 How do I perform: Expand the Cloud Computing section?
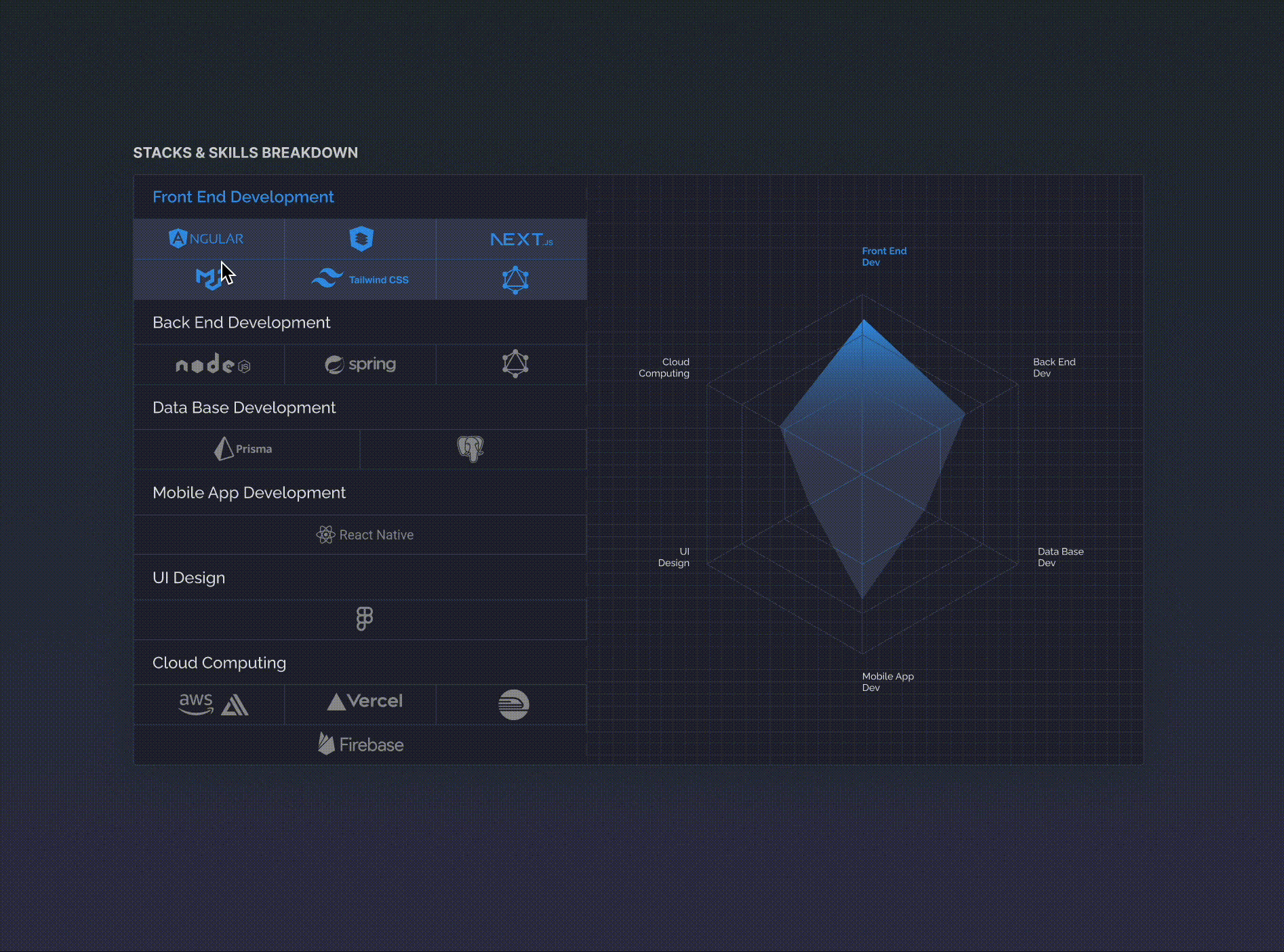coord(220,662)
